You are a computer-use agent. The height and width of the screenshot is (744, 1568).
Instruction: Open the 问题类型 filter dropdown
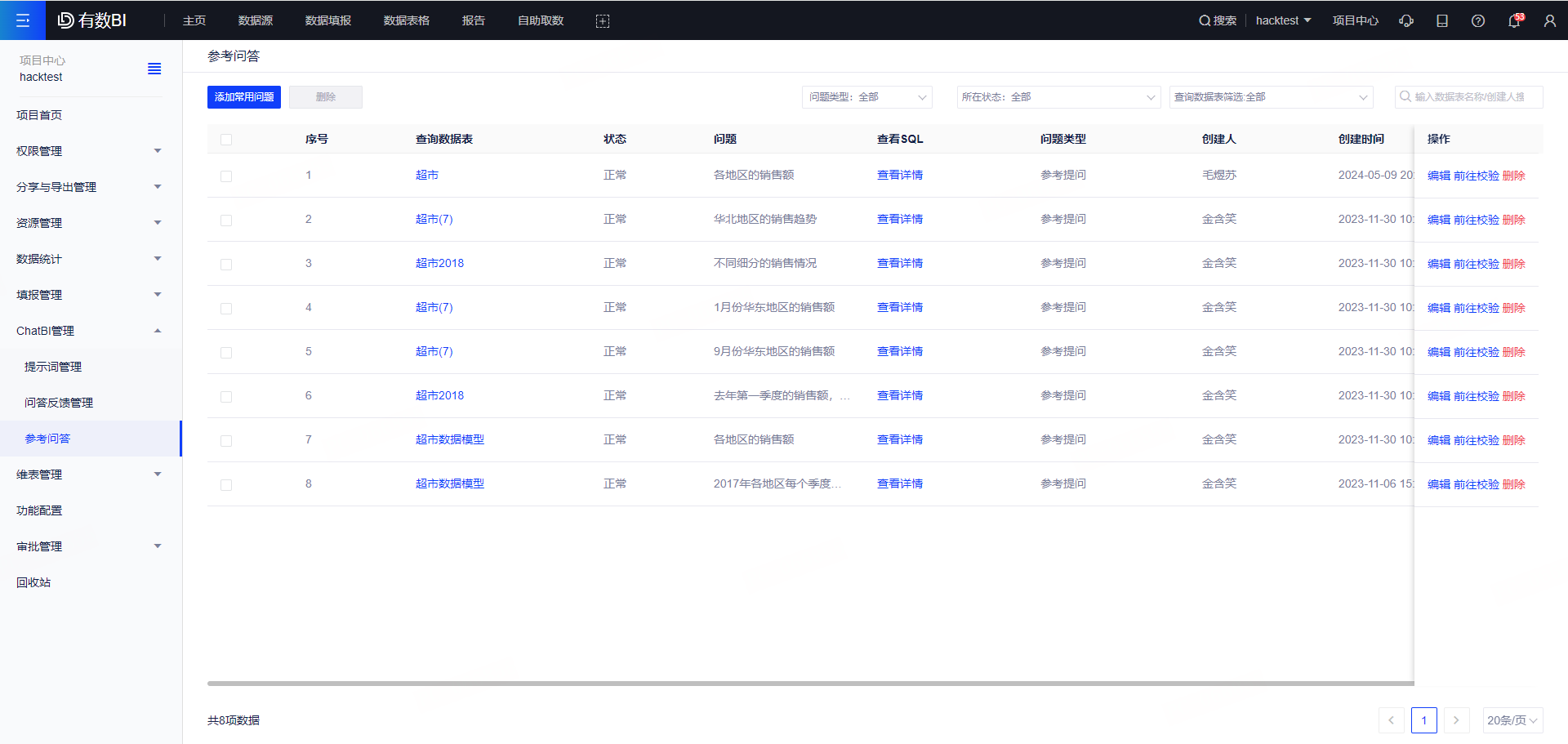click(x=866, y=97)
